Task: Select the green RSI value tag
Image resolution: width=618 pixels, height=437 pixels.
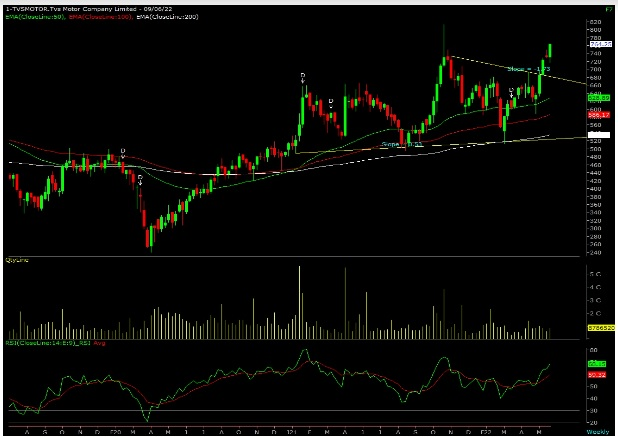Action: point(599,364)
